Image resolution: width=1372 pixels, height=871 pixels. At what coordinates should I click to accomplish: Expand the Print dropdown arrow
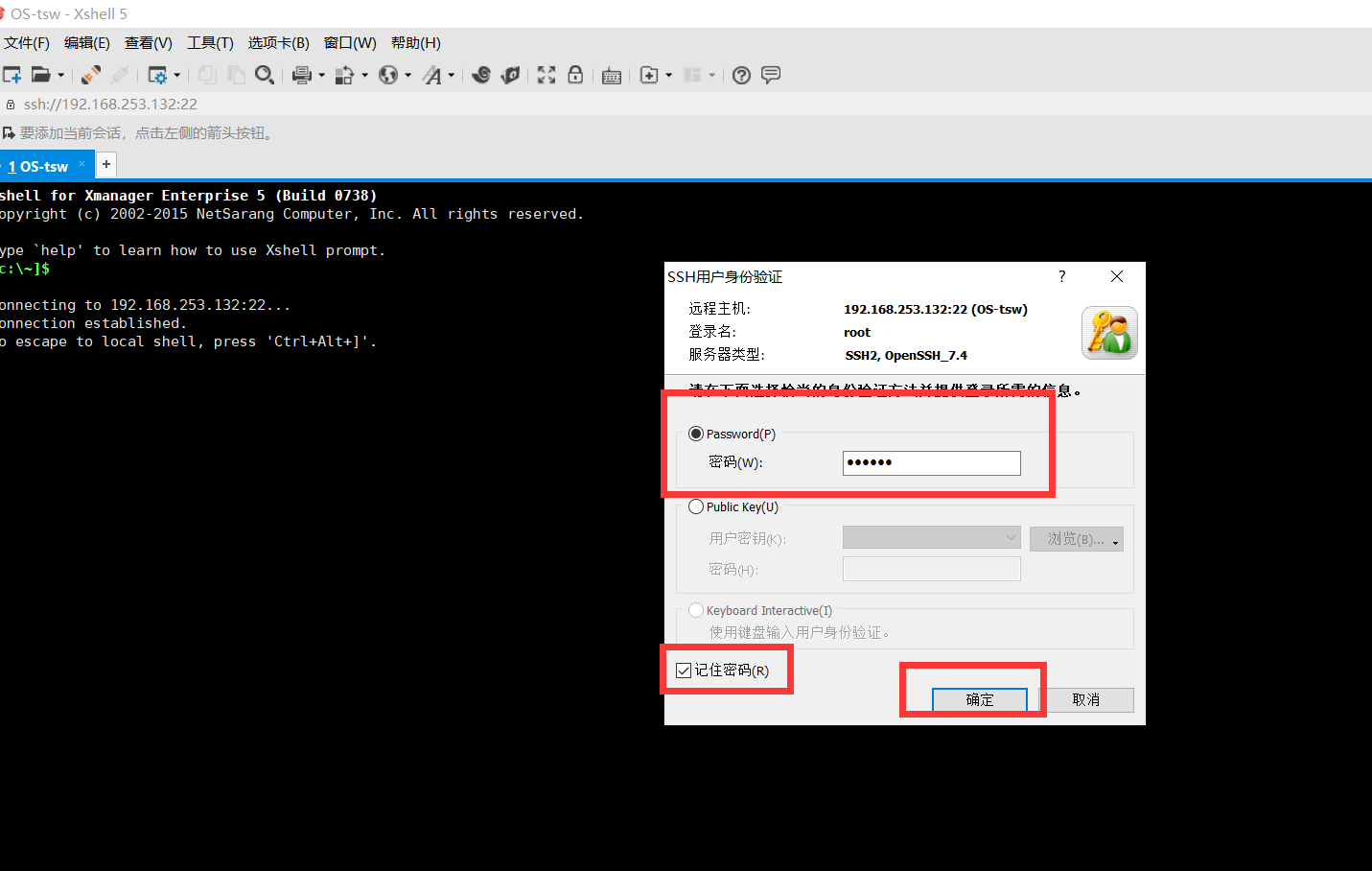coord(322,75)
